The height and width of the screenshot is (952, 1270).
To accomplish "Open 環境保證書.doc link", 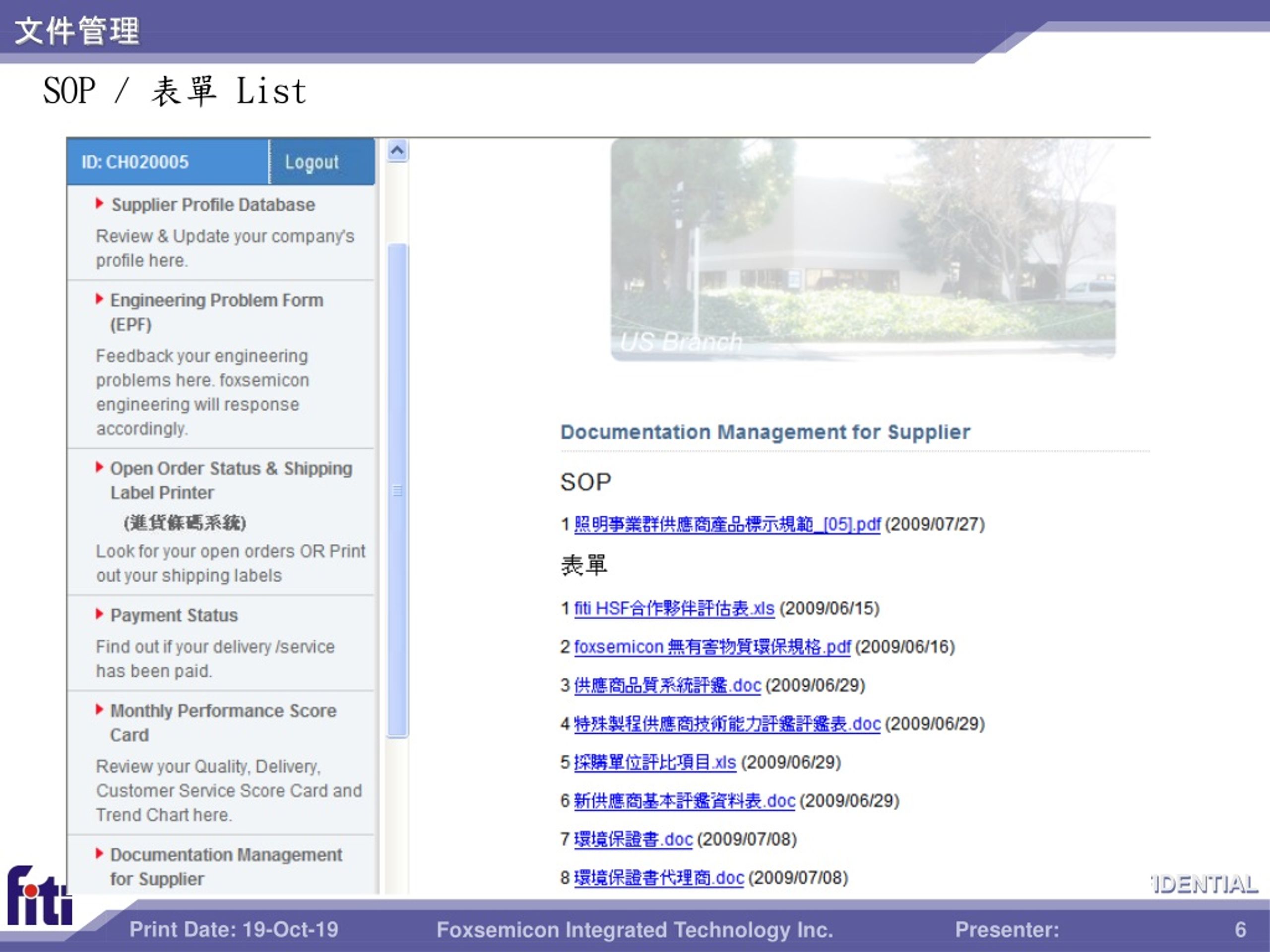I will coord(634,839).
